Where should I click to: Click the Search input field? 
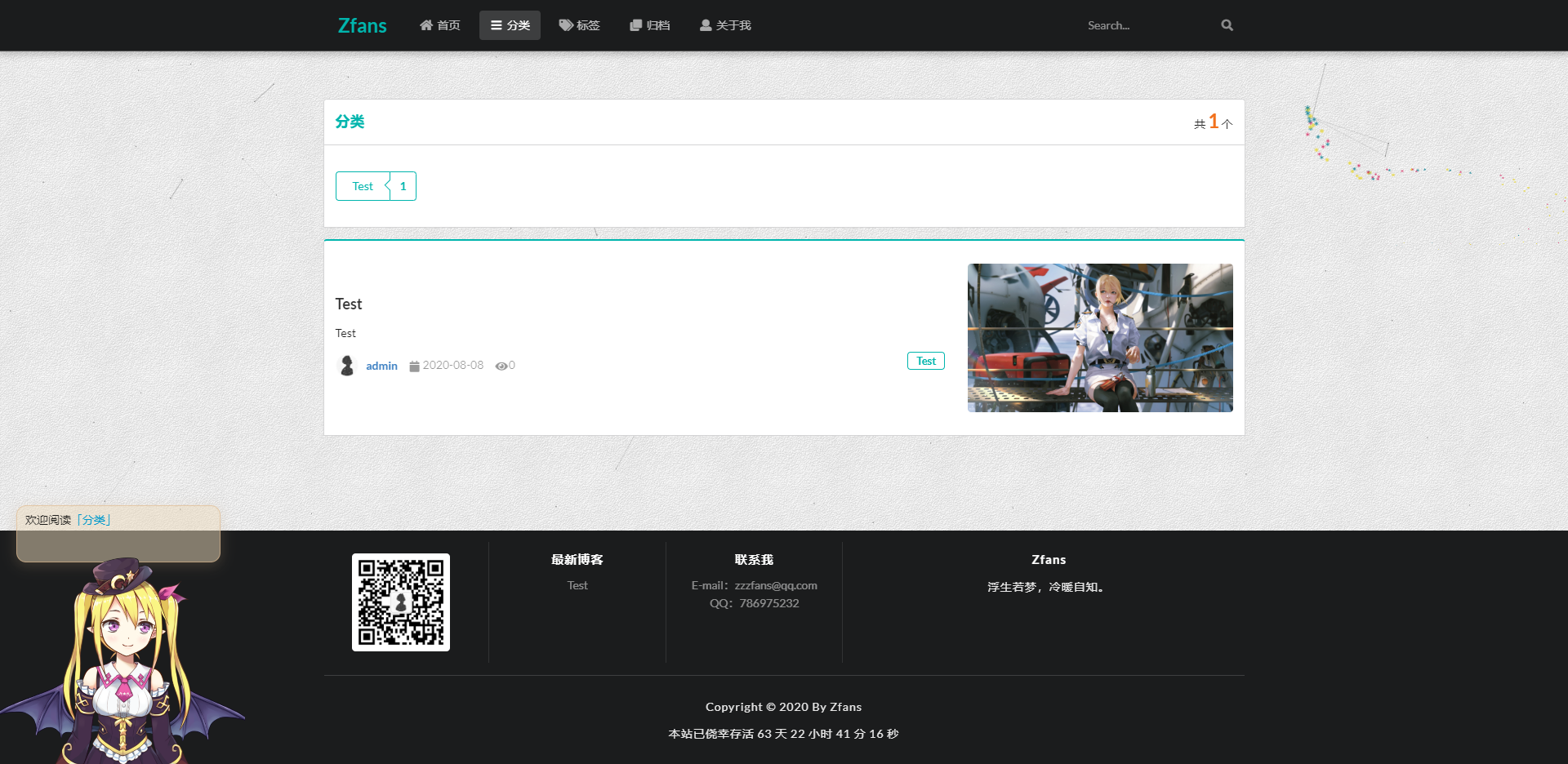[1147, 25]
